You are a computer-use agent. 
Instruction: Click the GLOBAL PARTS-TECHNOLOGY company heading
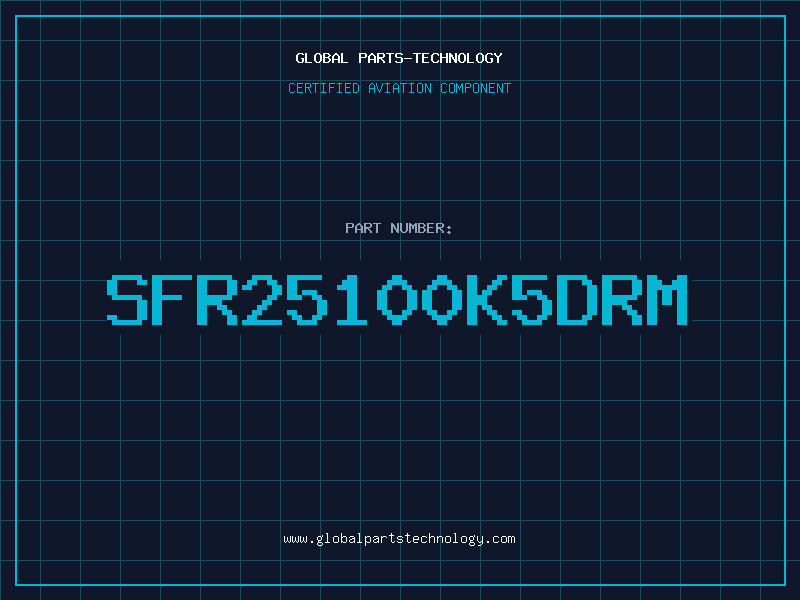[399, 58]
